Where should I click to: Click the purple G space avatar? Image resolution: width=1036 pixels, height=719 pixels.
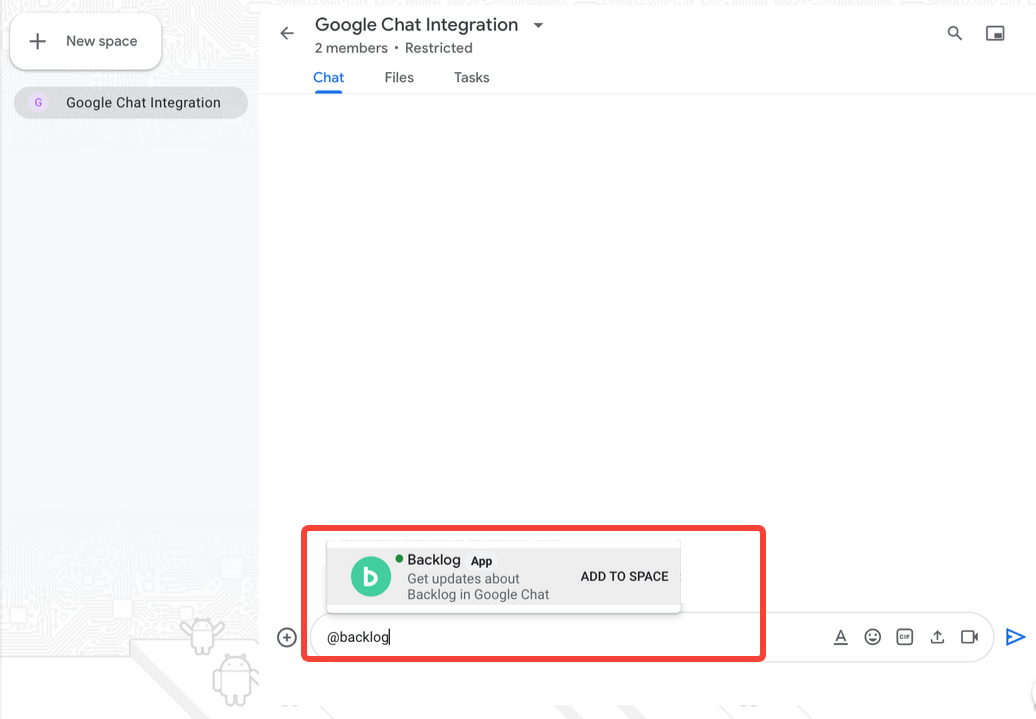38,102
